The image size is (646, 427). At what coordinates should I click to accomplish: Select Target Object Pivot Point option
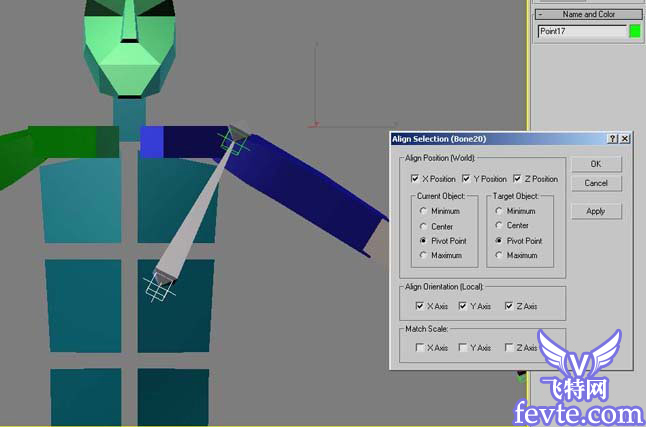pos(499,241)
